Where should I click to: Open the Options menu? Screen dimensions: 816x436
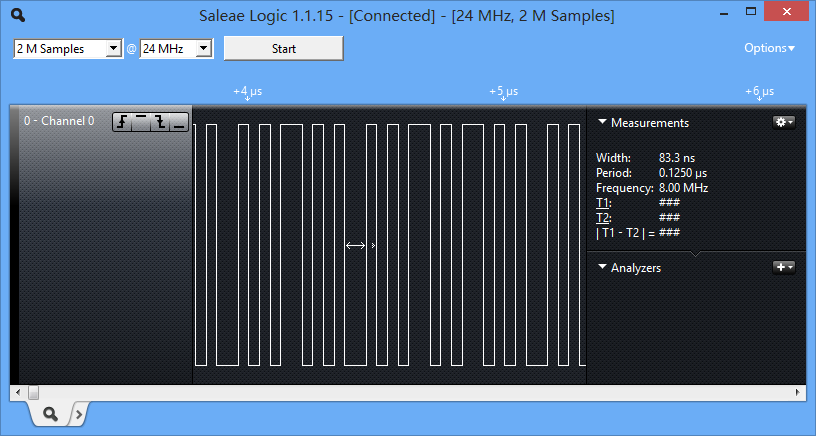click(x=769, y=48)
